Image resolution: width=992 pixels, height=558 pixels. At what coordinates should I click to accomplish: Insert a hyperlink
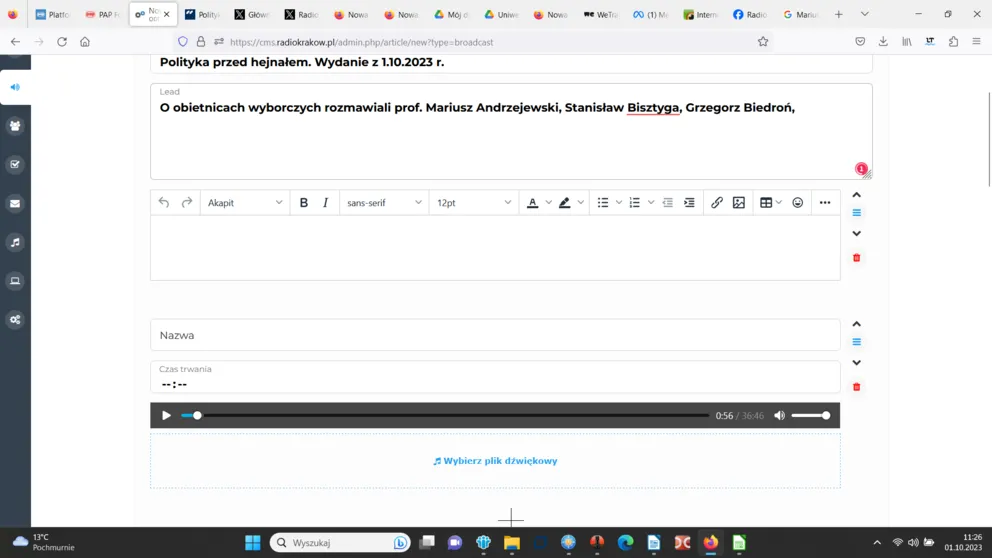pyautogui.click(x=717, y=202)
